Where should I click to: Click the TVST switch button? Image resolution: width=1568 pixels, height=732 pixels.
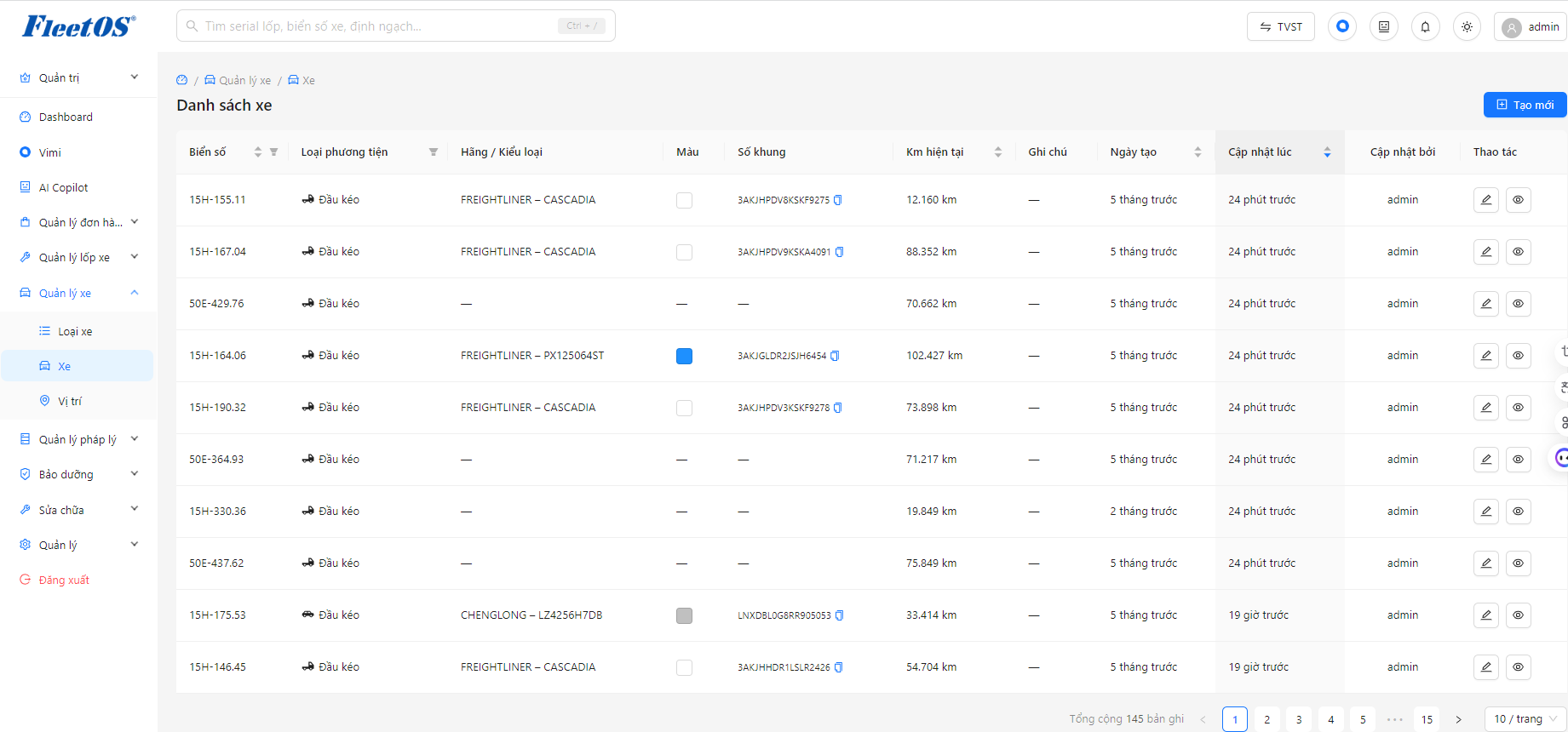pyautogui.click(x=1281, y=26)
